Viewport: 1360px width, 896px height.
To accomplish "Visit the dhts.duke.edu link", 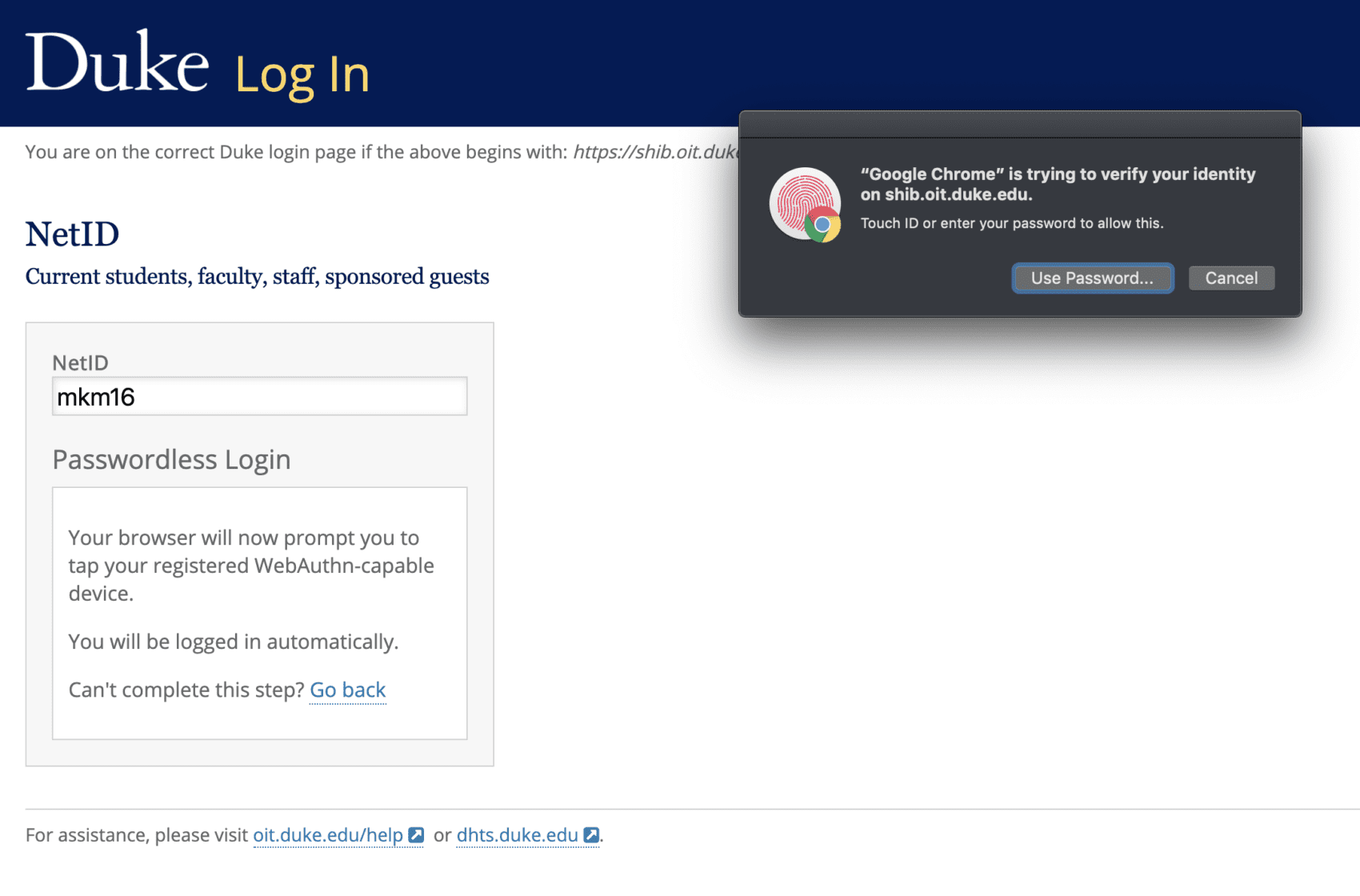I will pyautogui.click(x=517, y=835).
